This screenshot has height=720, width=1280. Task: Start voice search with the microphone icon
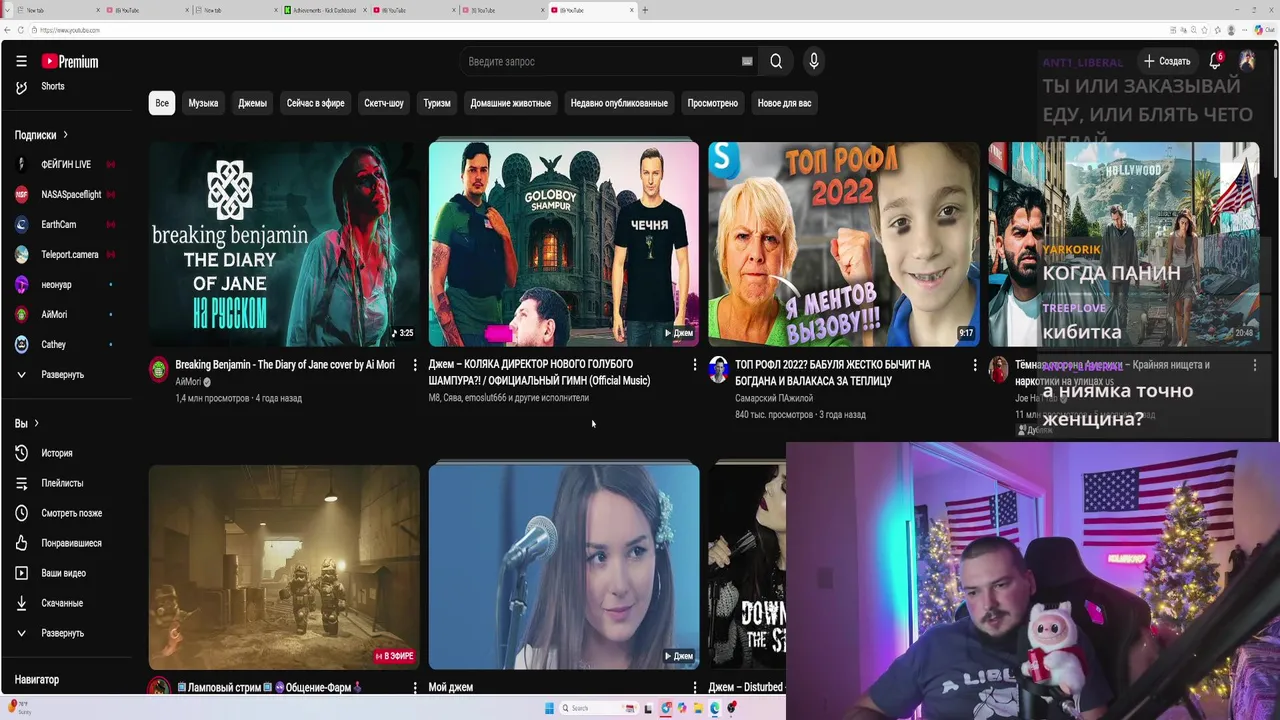[814, 61]
